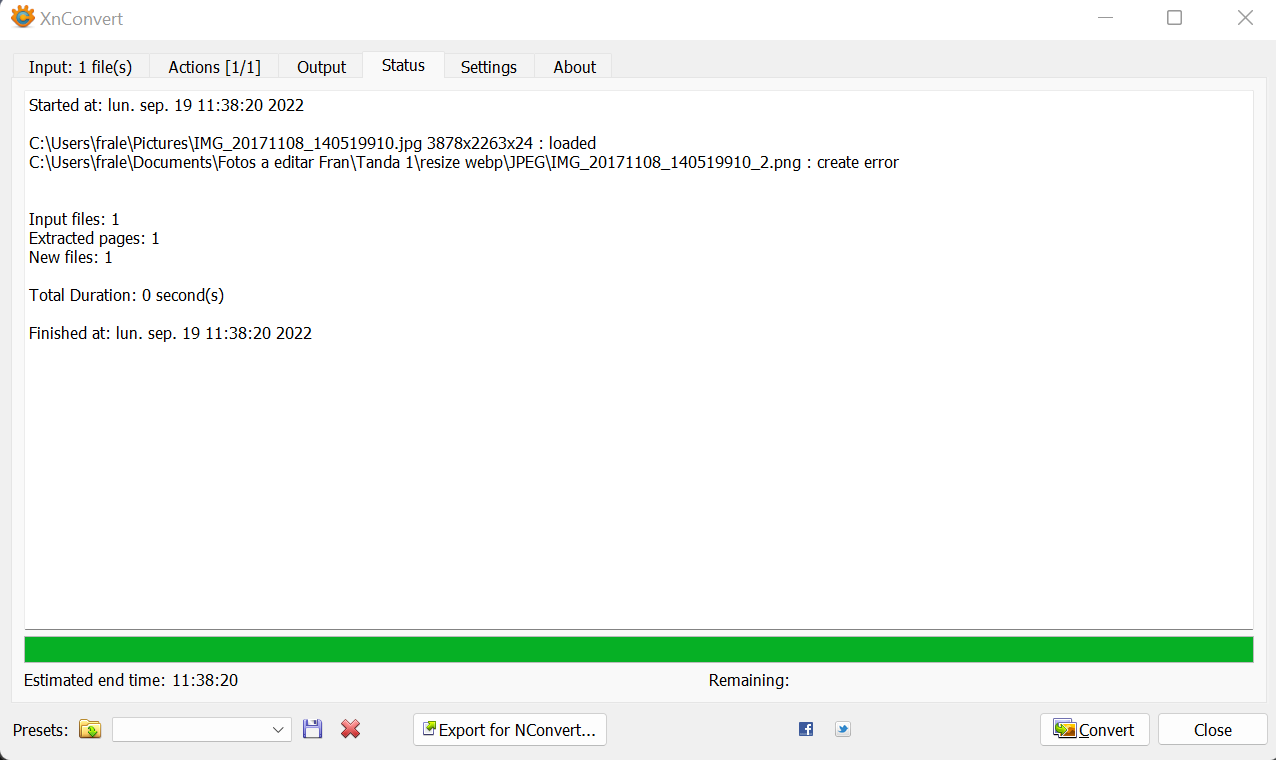The image size is (1276, 760).
Task: Click the 'Started at' log line
Action: (x=166, y=105)
